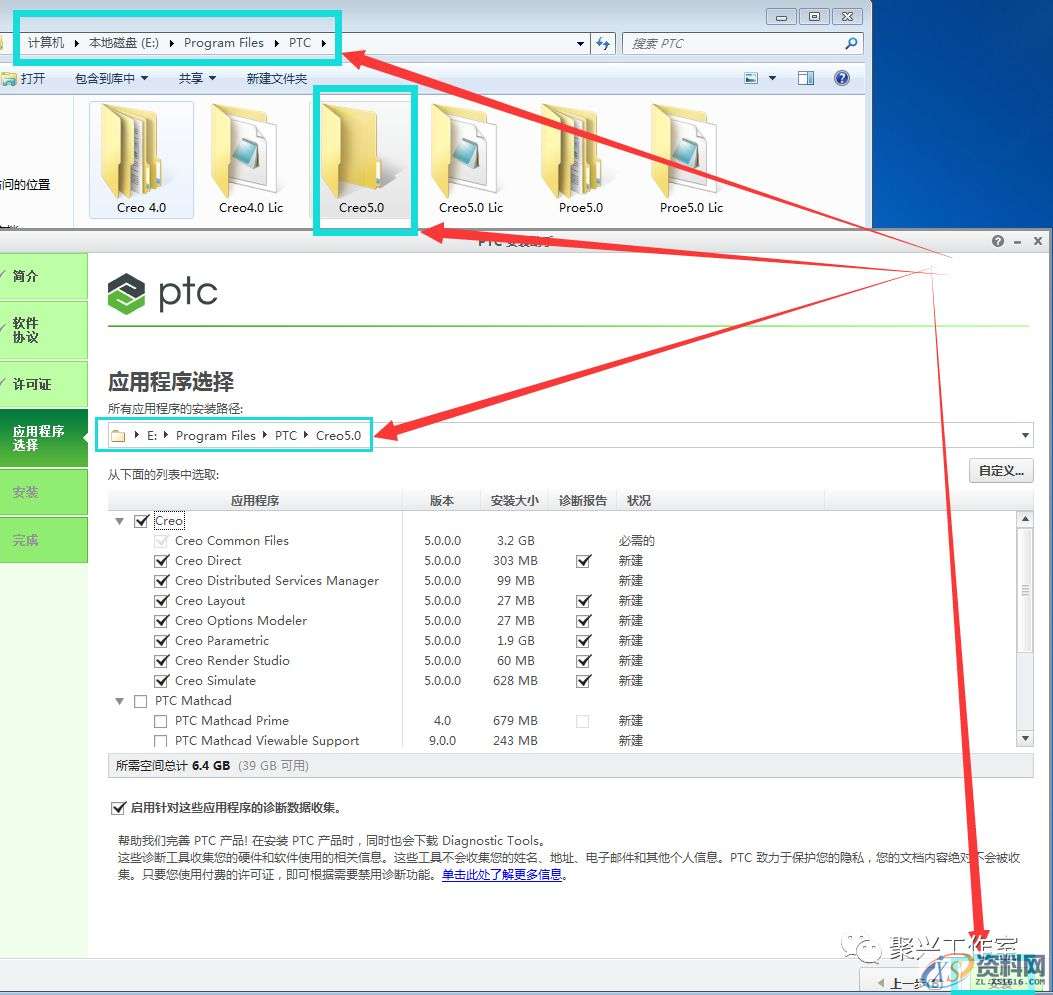The width and height of the screenshot is (1053, 995).
Task: Click the blue help icon in Explorer toolbar
Action: tap(840, 77)
